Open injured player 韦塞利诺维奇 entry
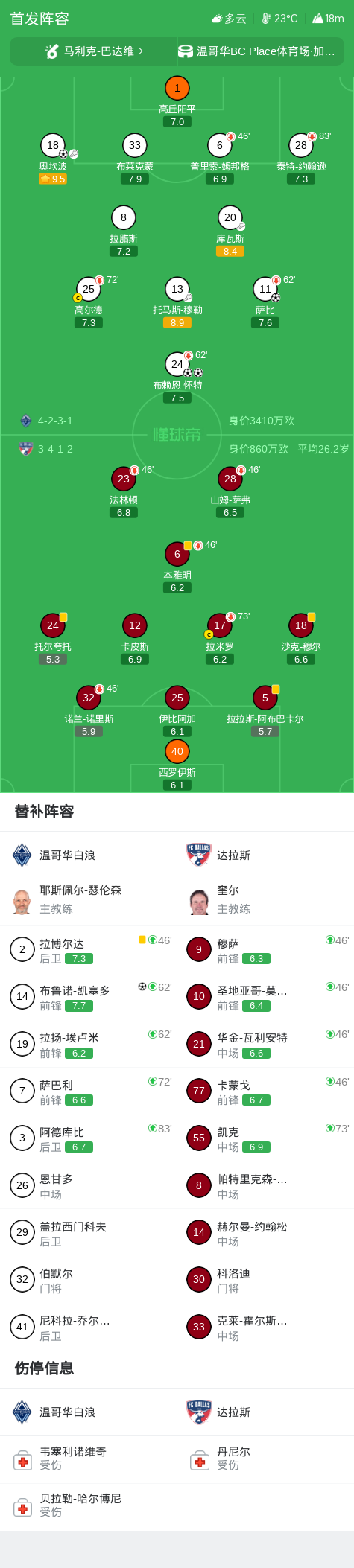The height and width of the screenshot is (1568, 354). tap(89, 1459)
